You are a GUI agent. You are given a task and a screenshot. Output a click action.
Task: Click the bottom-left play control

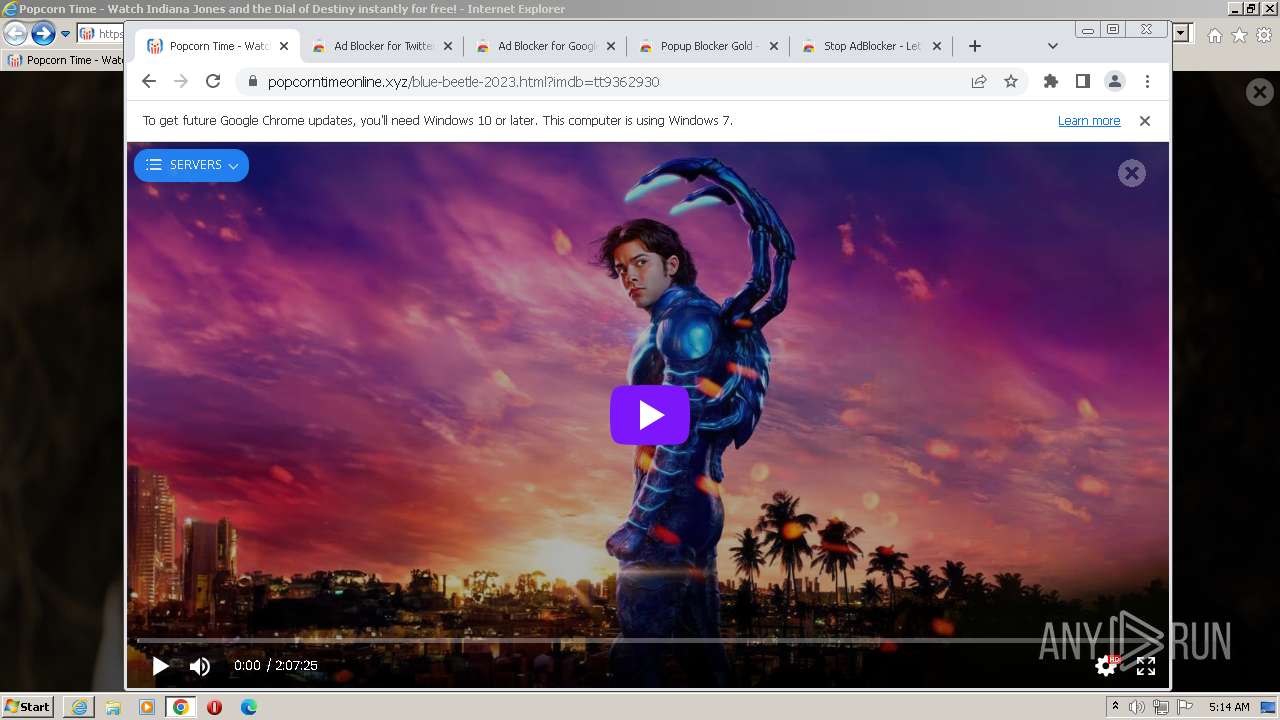160,665
